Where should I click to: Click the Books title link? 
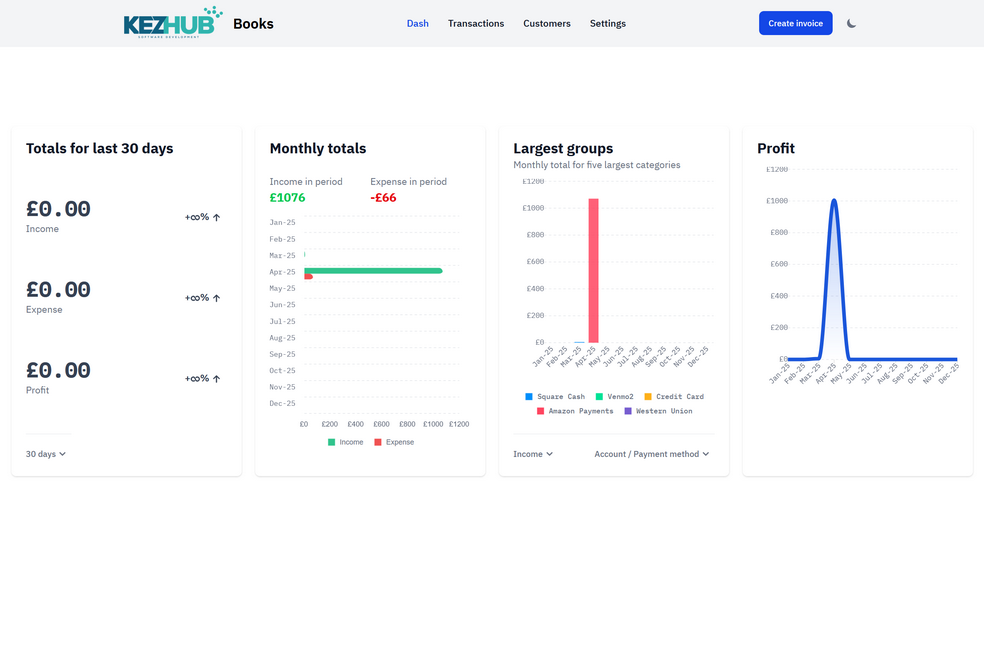(253, 24)
